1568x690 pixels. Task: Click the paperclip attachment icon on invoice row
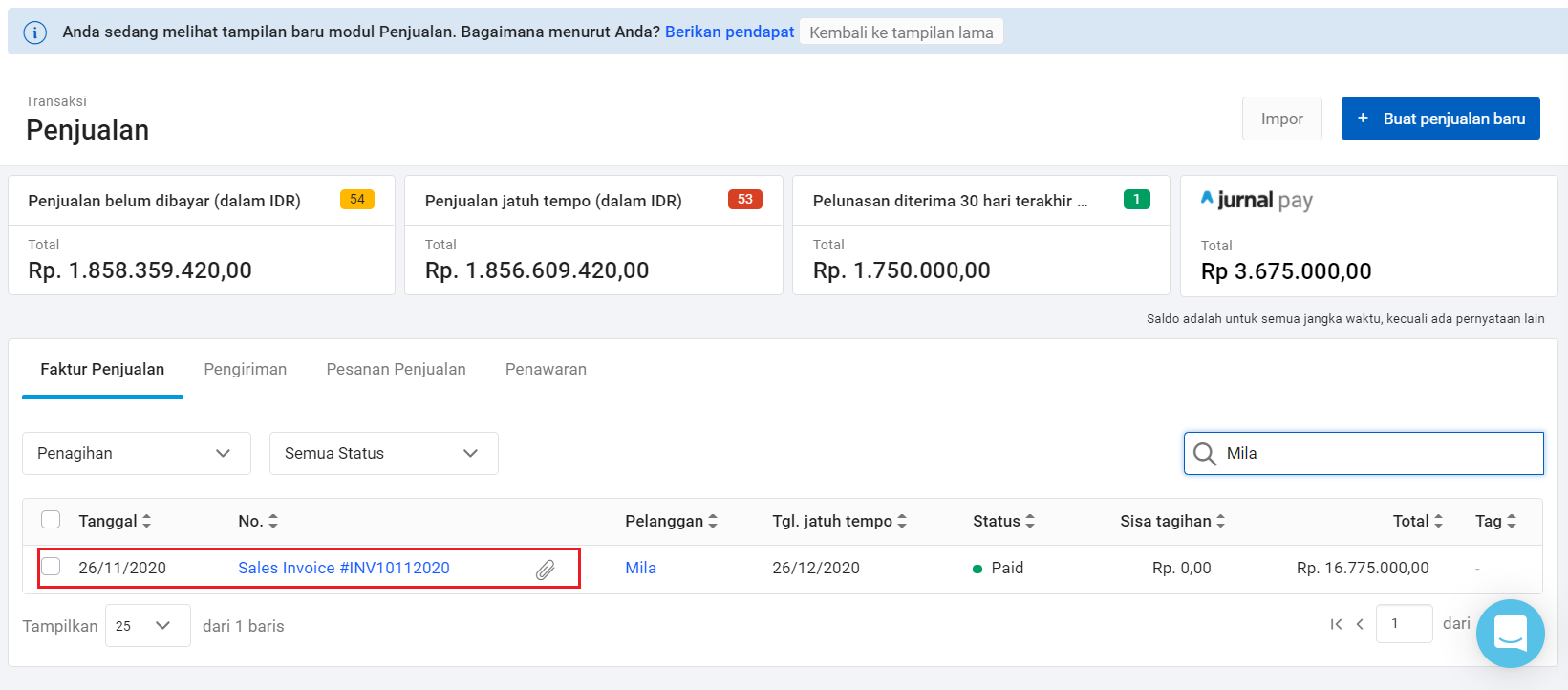coord(545,570)
